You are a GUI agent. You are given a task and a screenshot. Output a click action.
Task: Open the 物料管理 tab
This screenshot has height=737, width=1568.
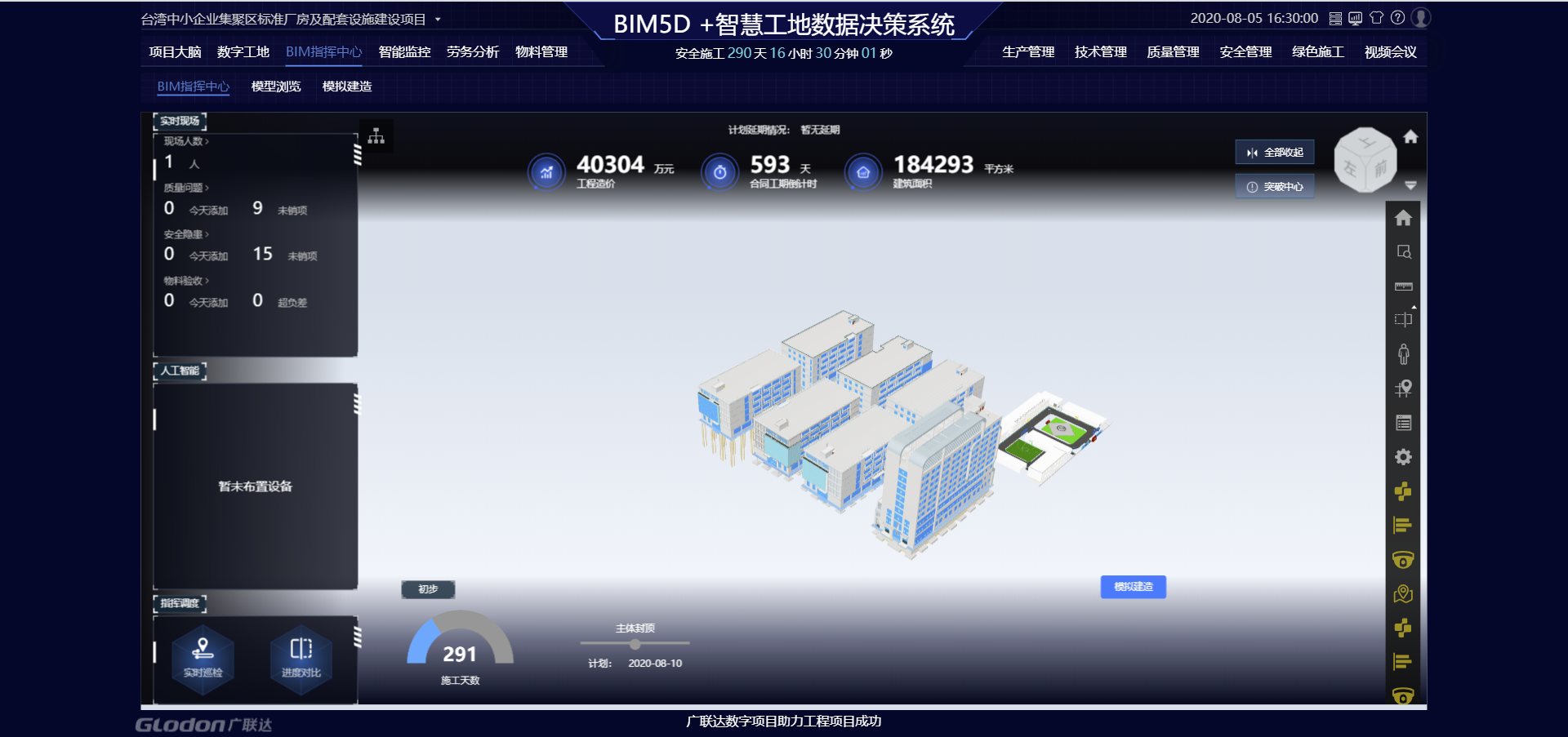click(x=541, y=52)
